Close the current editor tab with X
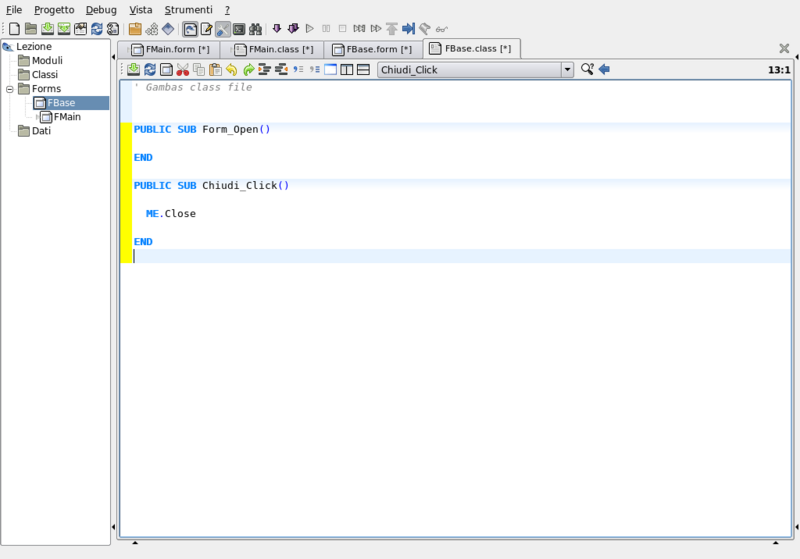The height and width of the screenshot is (559, 800). coord(784,48)
